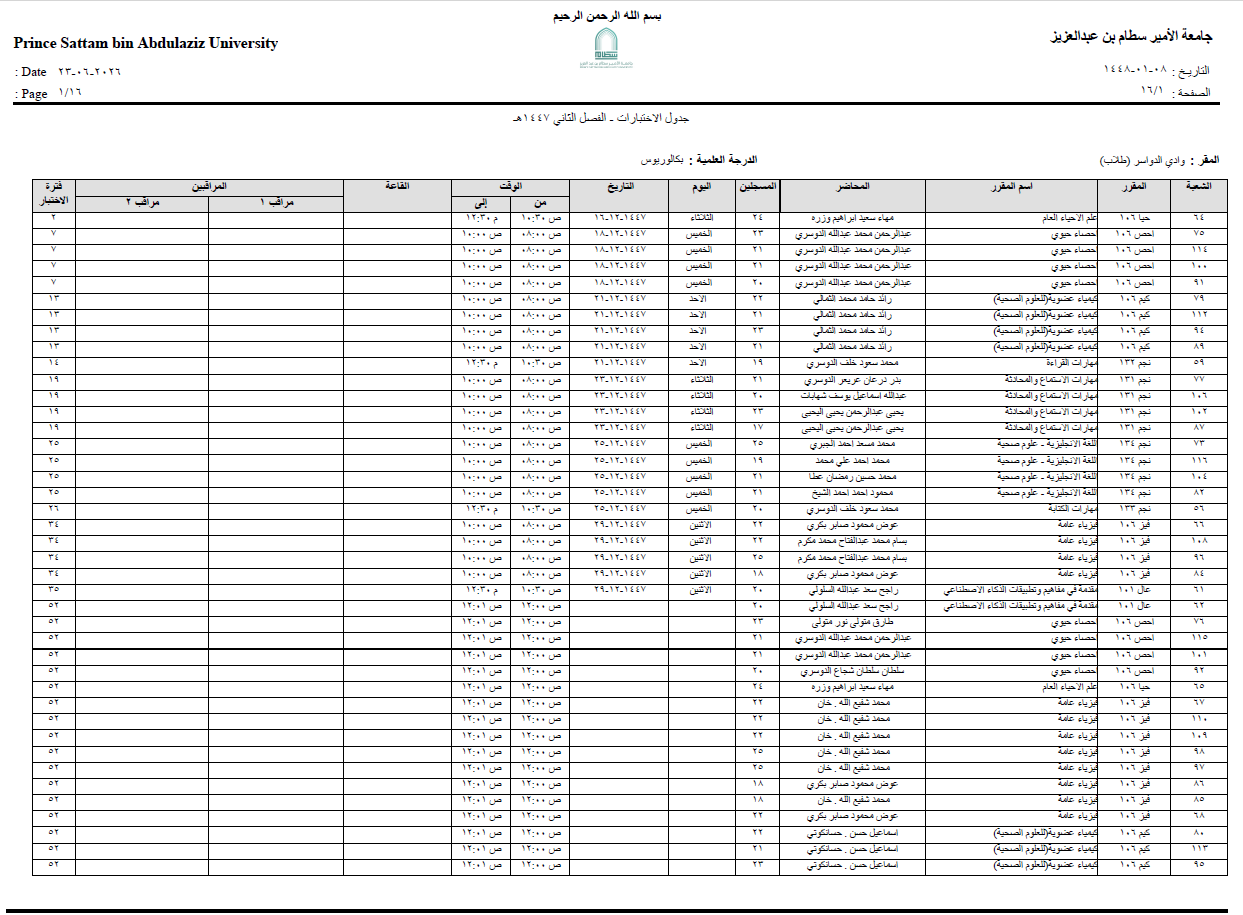This screenshot has height=915, width=1243.
Task: Click the 'من' time sub-header
Action: pyautogui.click(x=540, y=202)
